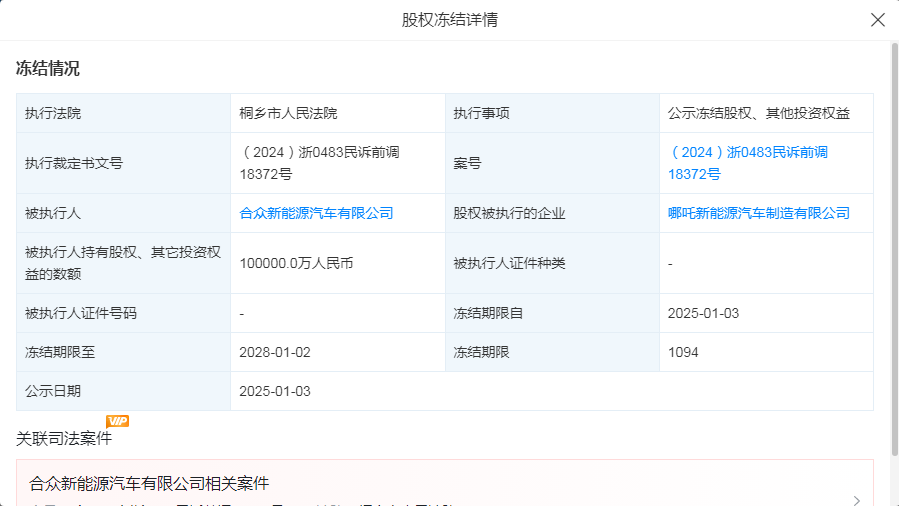Viewport: 899px width, 506px height.
Task: Click the 股权冻结详情 dialog title
Action: click(449, 20)
